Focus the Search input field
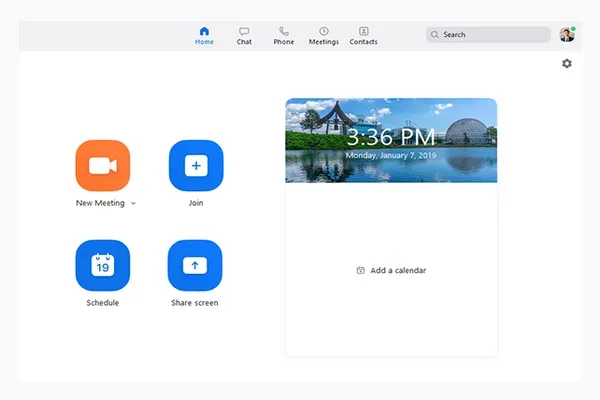600x400 pixels. point(488,35)
